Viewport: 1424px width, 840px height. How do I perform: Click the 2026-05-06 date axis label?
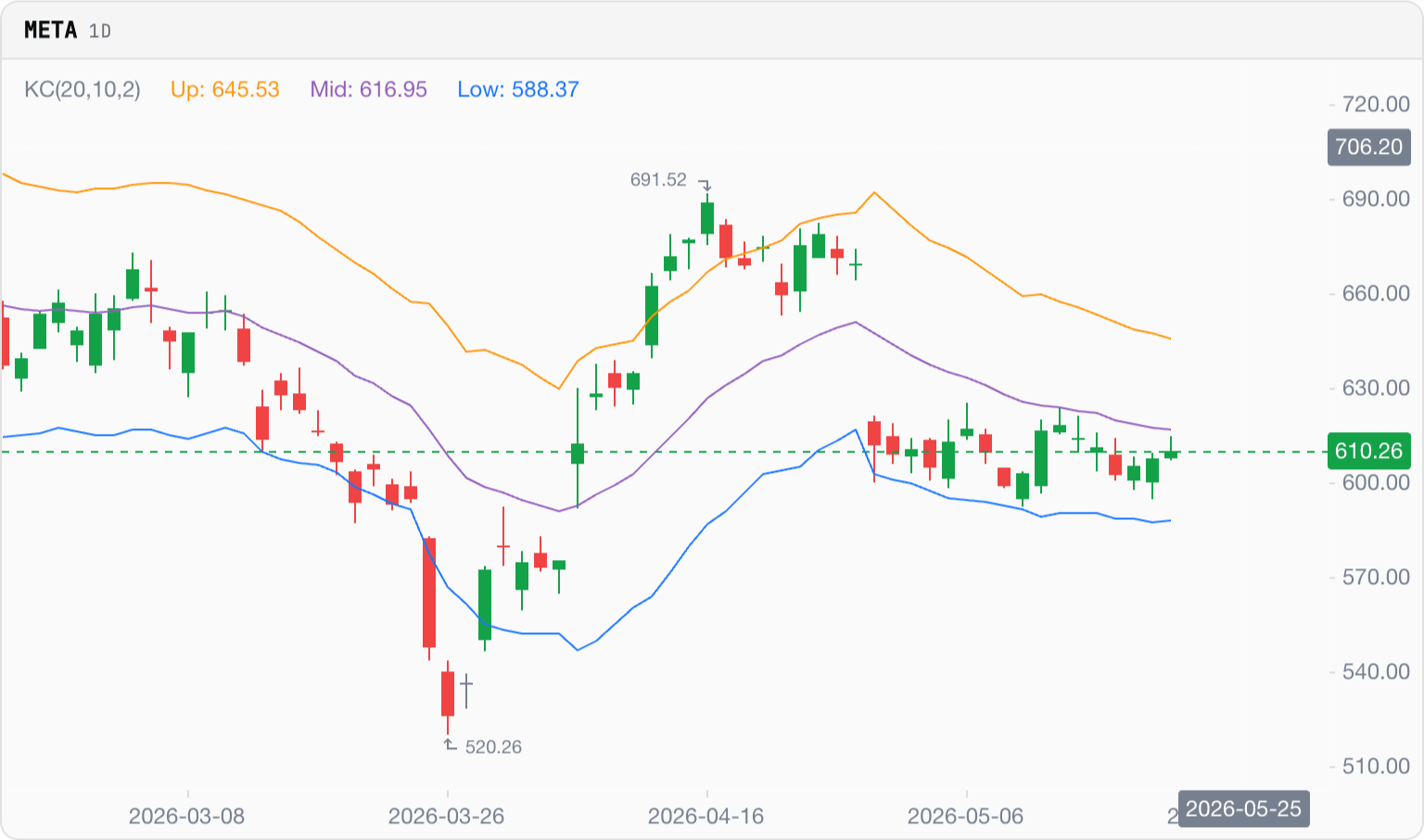point(965,816)
